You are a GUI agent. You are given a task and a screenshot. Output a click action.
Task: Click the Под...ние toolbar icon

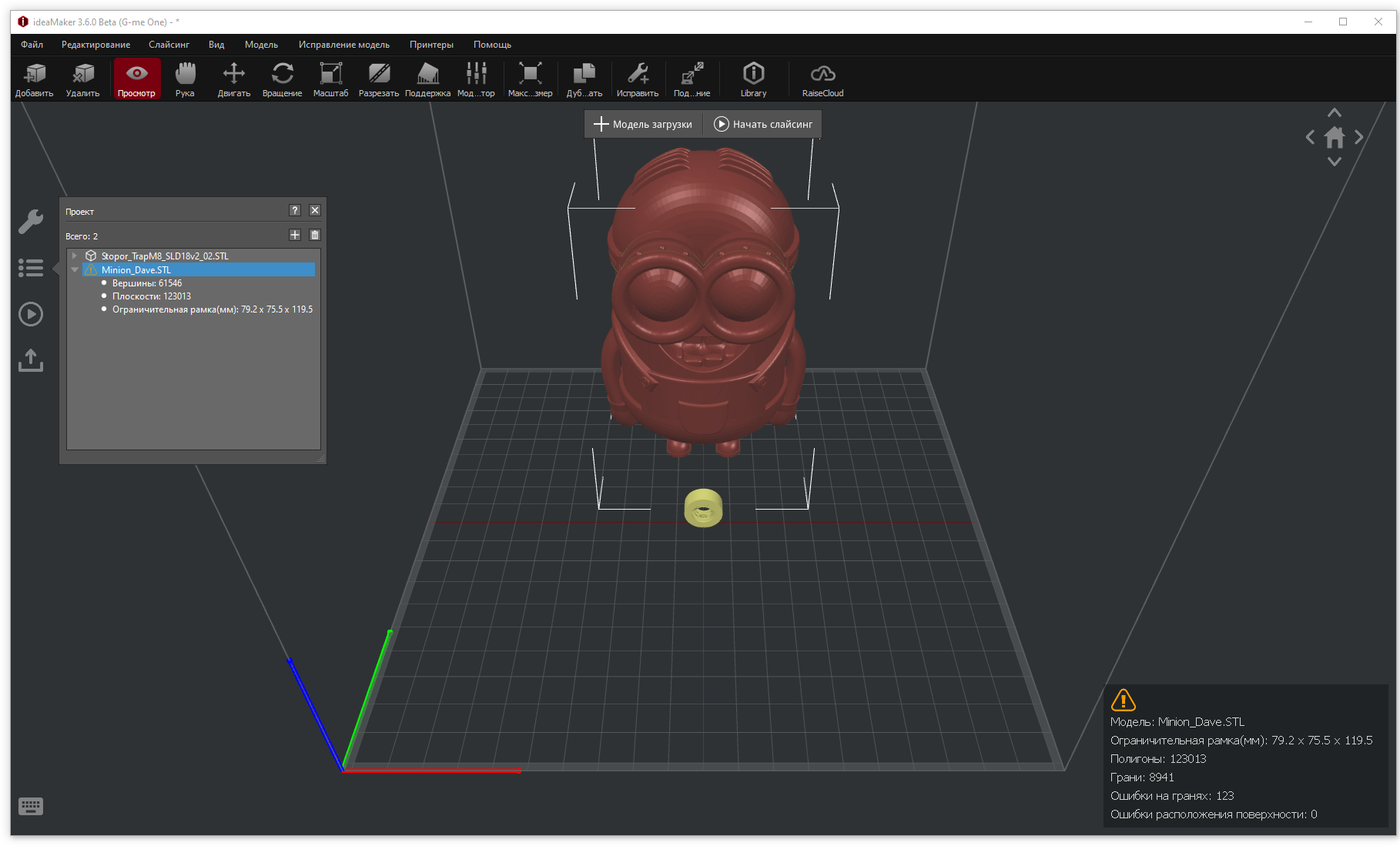[x=692, y=79]
